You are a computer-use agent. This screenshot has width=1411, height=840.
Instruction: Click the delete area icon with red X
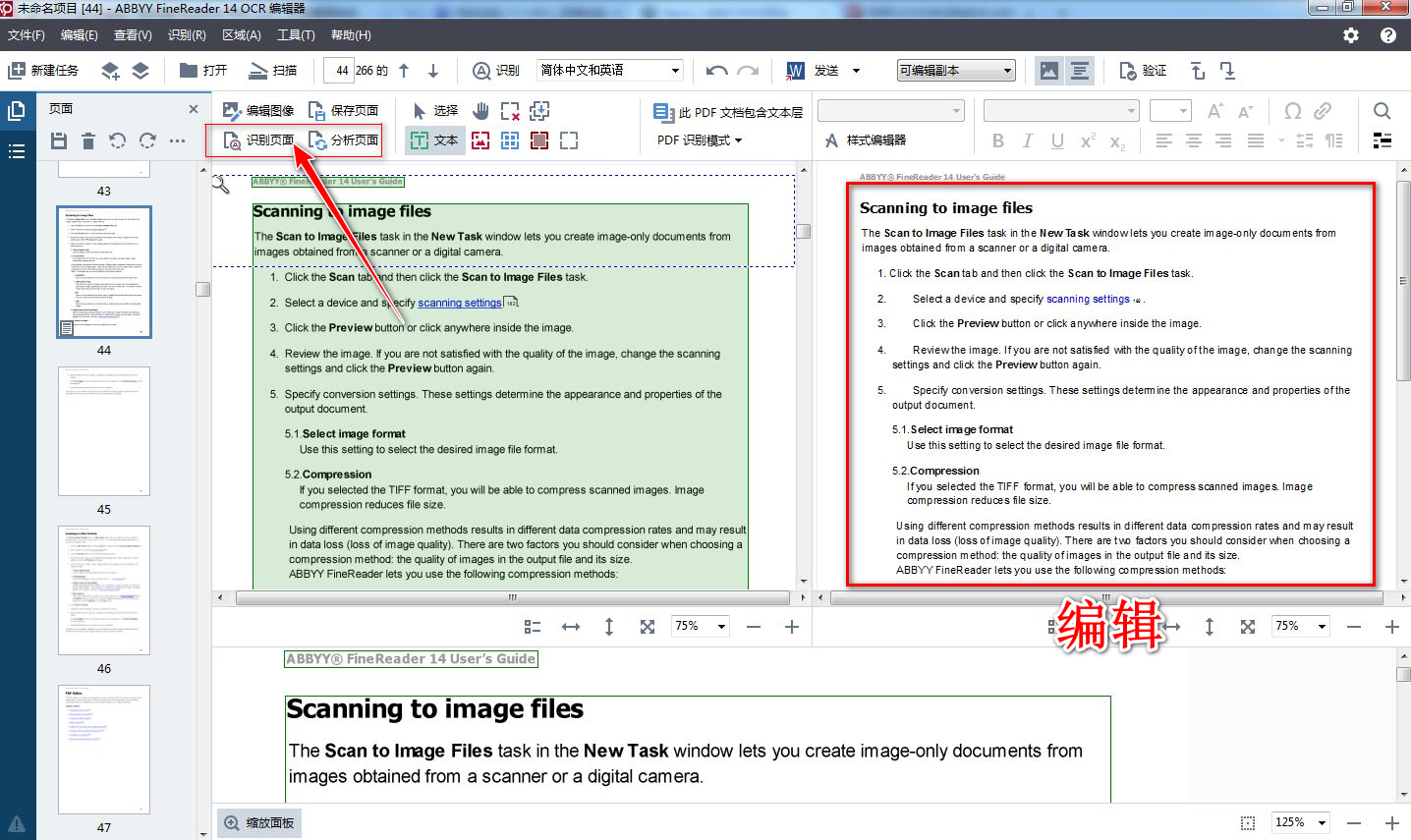click(x=510, y=110)
